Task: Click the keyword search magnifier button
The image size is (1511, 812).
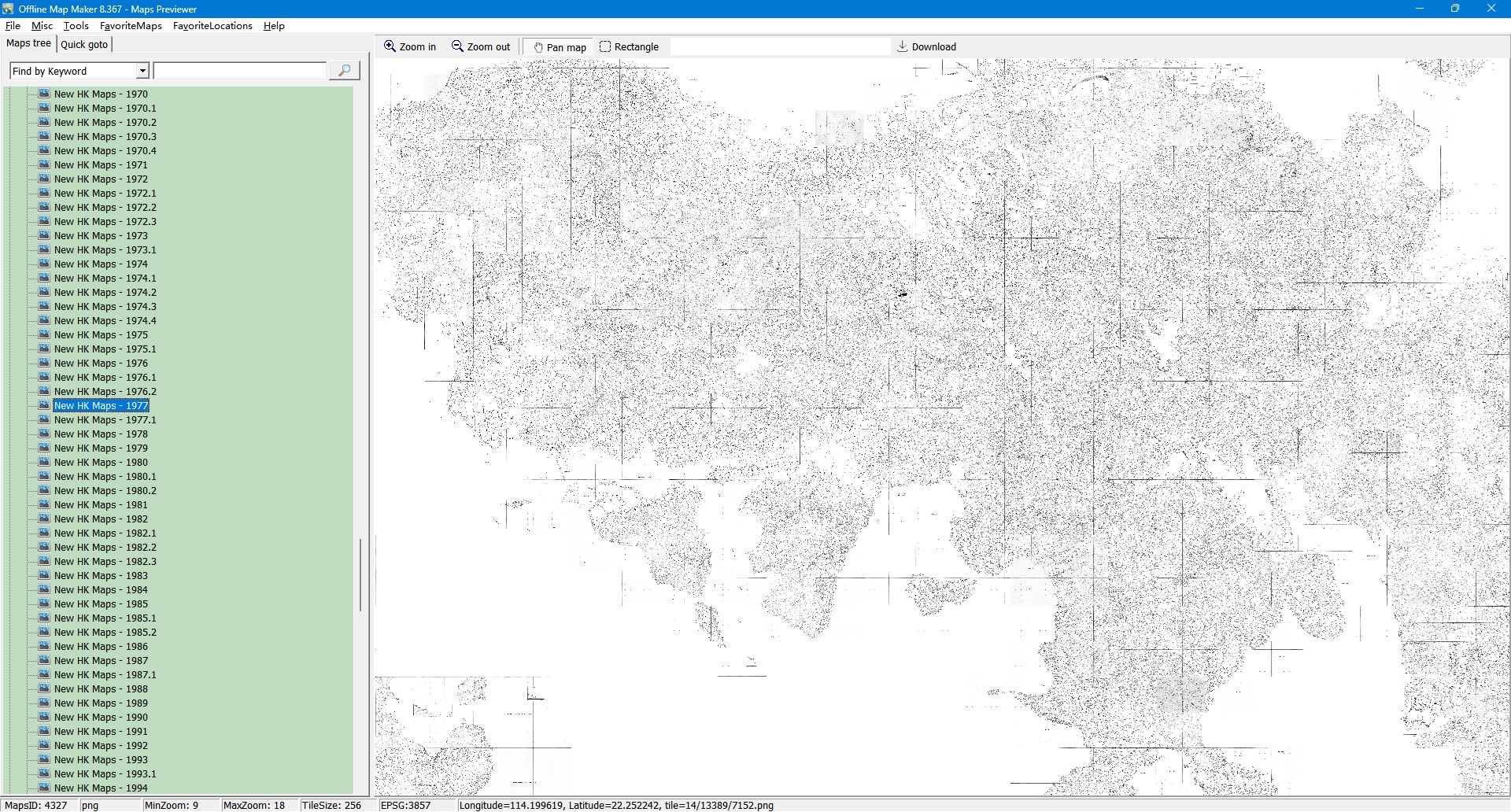Action: (x=344, y=71)
